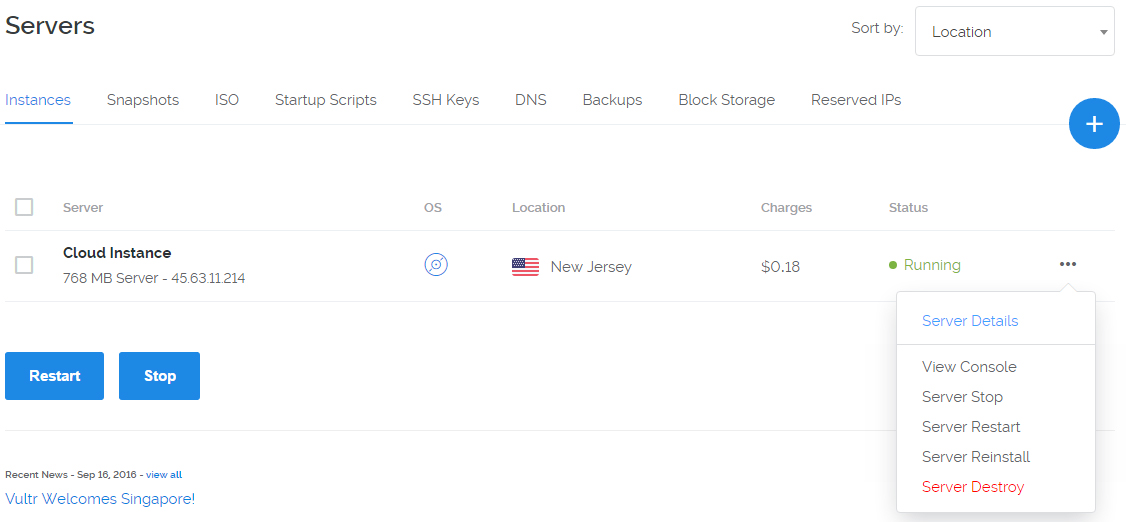
Task: Click the green Running status dot
Action: [x=893, y=266]
